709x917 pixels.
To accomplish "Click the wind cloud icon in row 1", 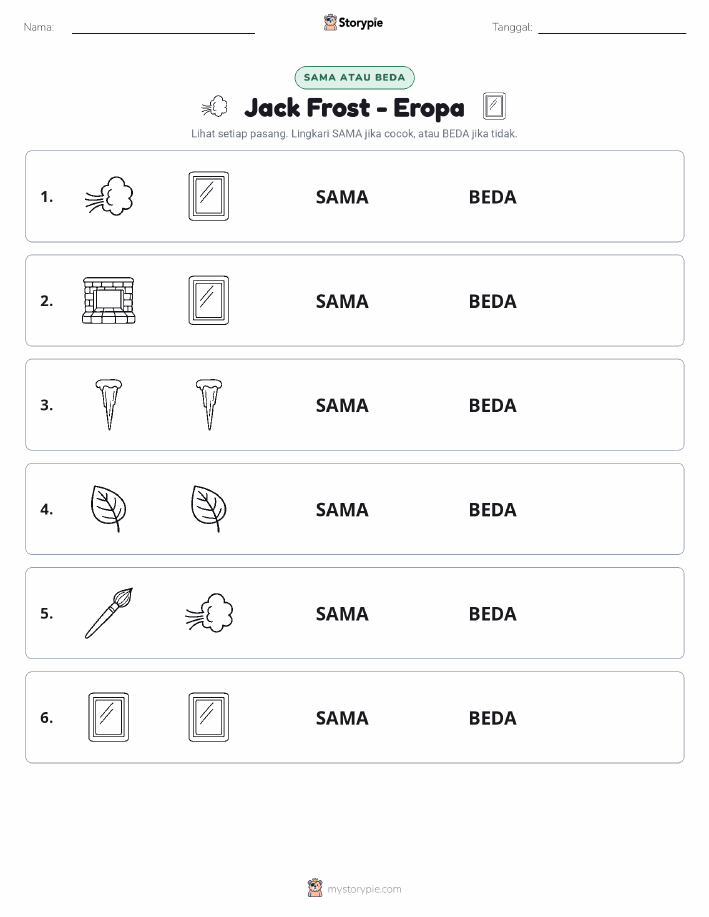I will (x=109, y=196).
